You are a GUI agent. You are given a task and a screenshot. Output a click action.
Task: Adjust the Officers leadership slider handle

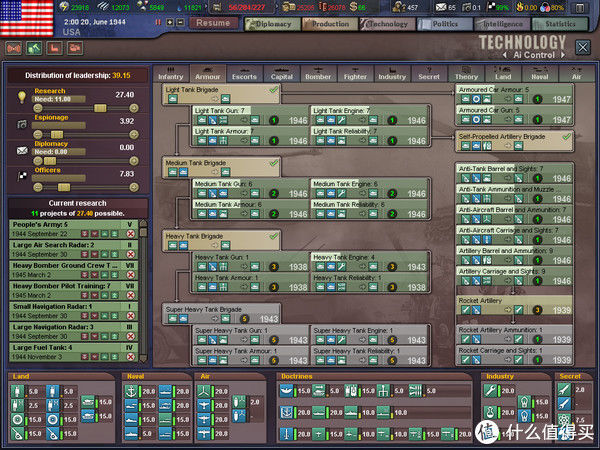(64, 188)
